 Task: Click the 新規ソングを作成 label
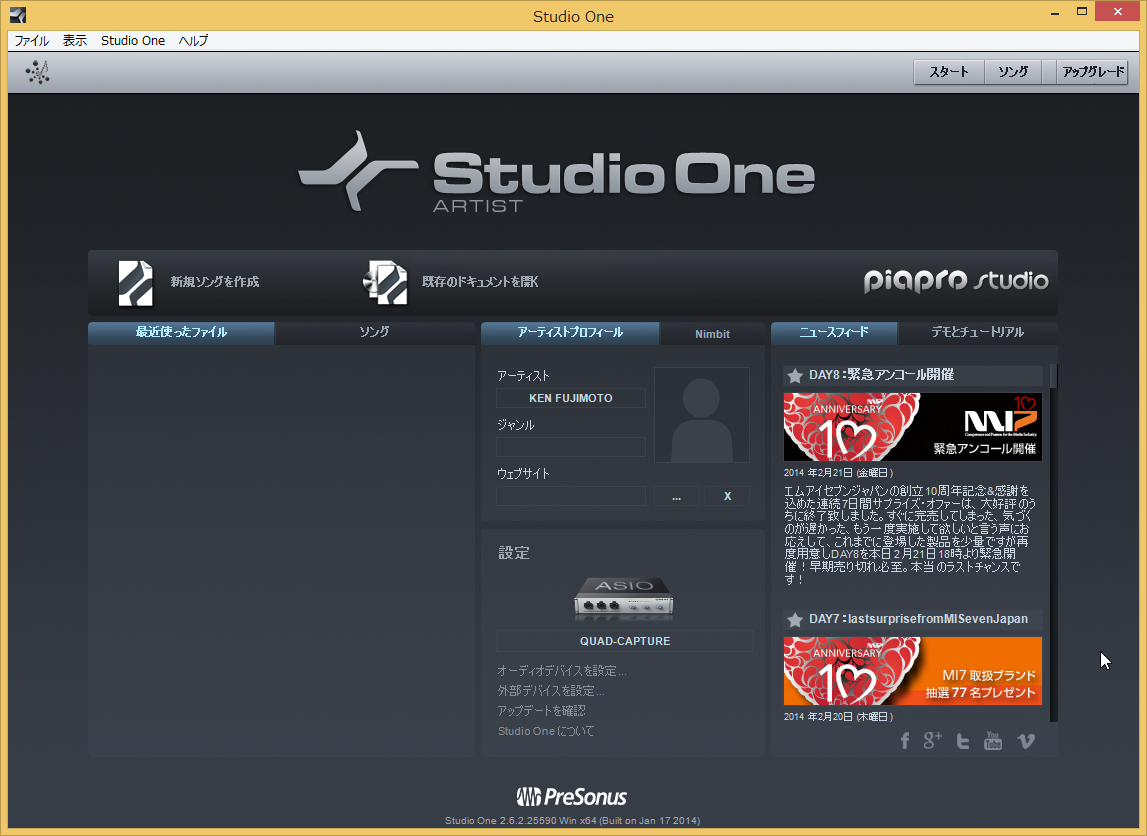tap(215, 282)
